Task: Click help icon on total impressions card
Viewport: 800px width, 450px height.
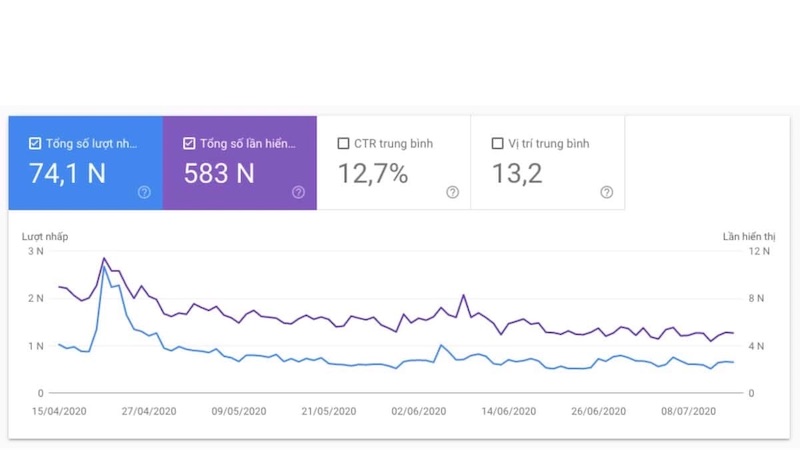Action: 298,192
